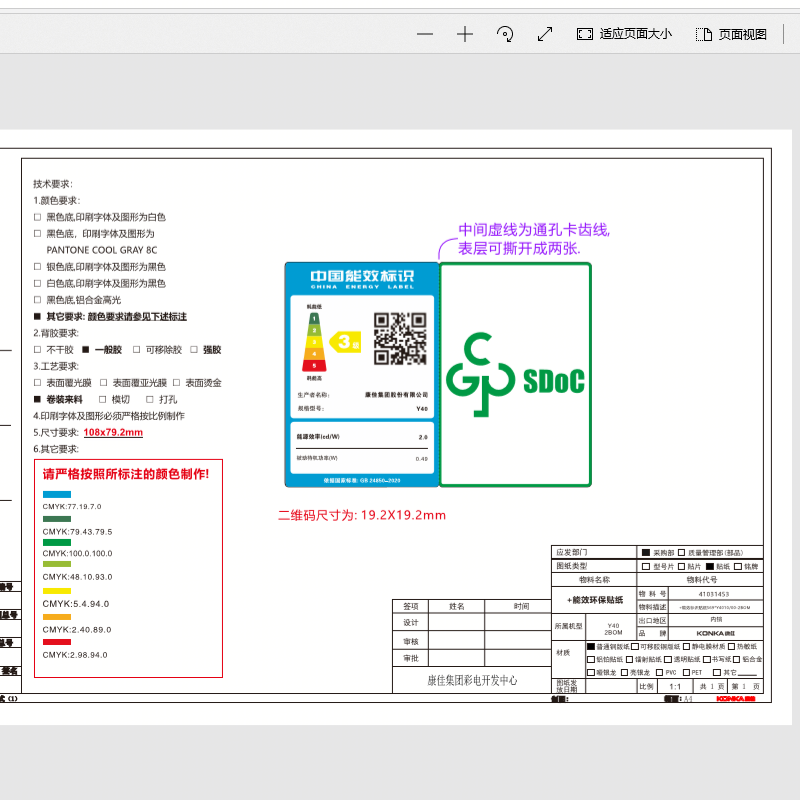Click the 适应页面大小 button

[624, 34]
